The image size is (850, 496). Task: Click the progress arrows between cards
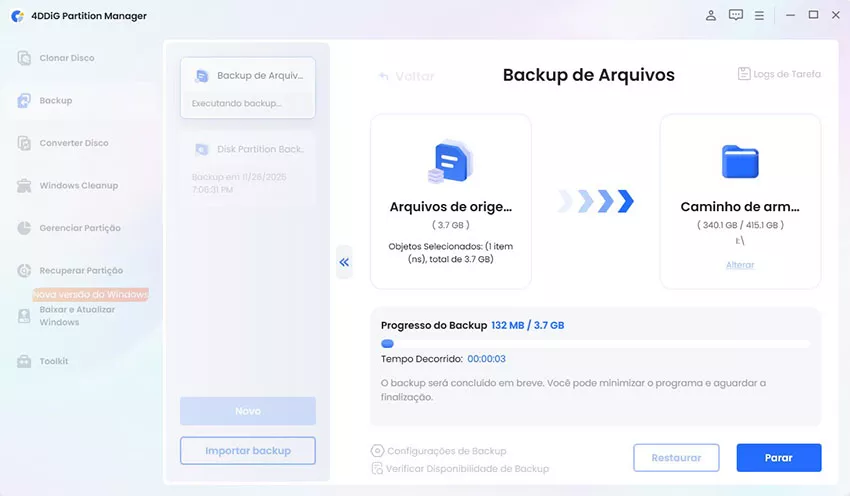pyautogui.click(x=596, y=201)
